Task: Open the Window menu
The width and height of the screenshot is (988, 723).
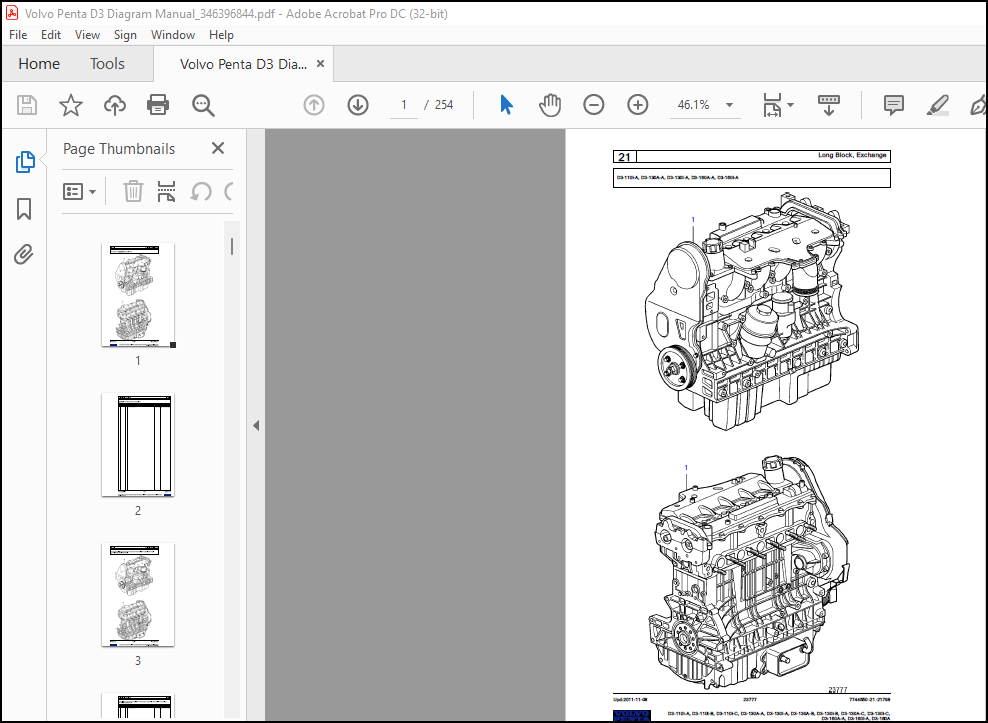Action: pyautogui.click(x=173, y=35)
